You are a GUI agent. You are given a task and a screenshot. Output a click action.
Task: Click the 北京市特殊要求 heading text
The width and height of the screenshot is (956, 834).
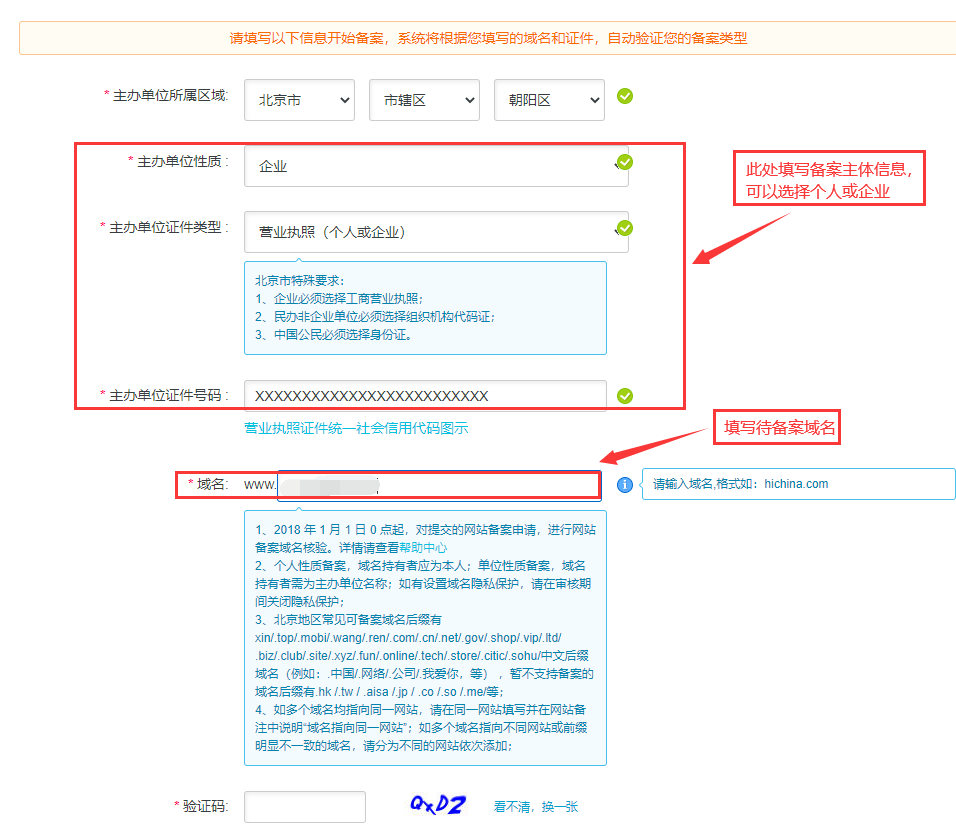pyautogui.click(x=299, y=280)
